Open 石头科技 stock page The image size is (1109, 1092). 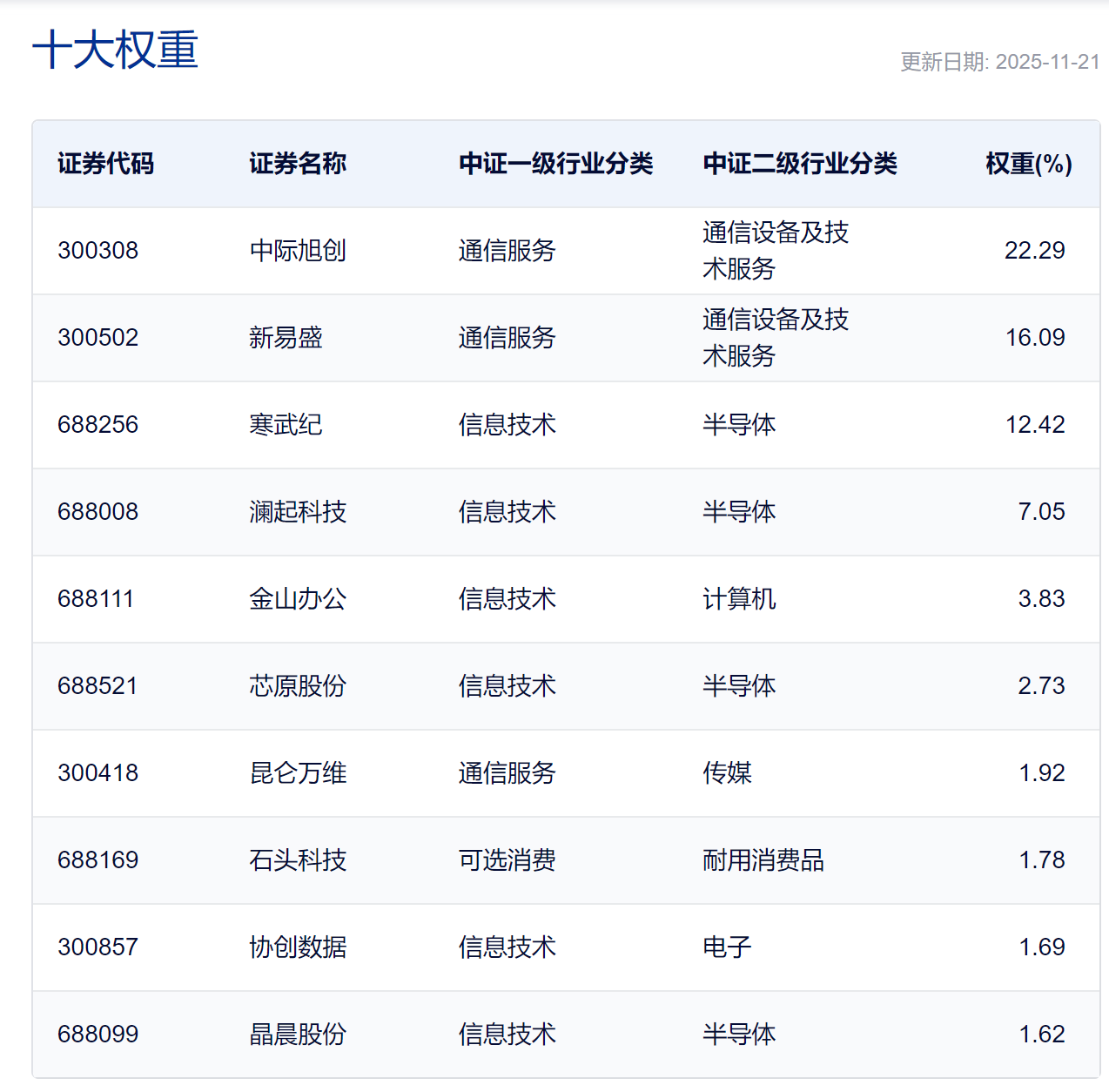tap(296, 860)
